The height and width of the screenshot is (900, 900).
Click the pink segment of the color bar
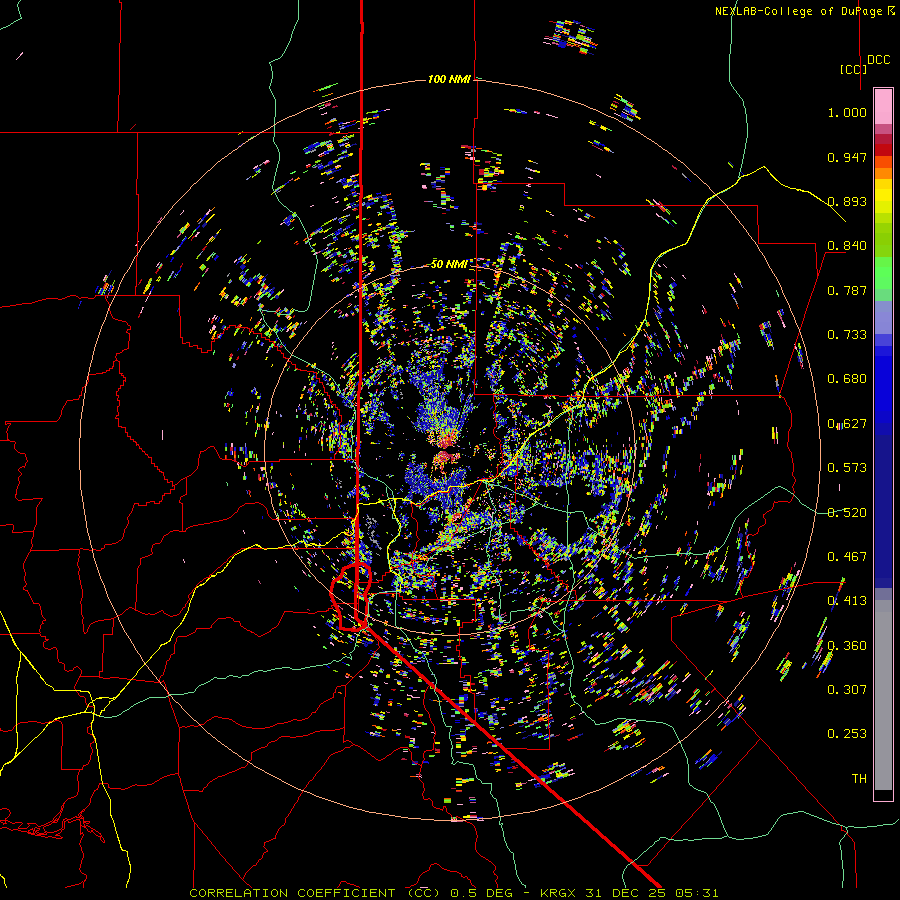(x=883, y=106)
